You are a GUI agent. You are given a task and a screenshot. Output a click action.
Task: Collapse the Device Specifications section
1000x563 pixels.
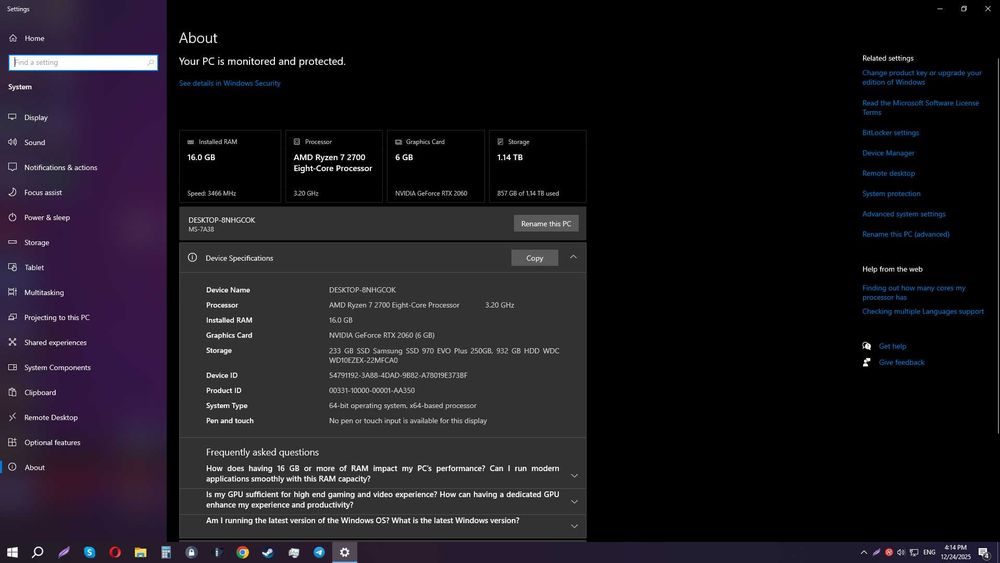573,258
